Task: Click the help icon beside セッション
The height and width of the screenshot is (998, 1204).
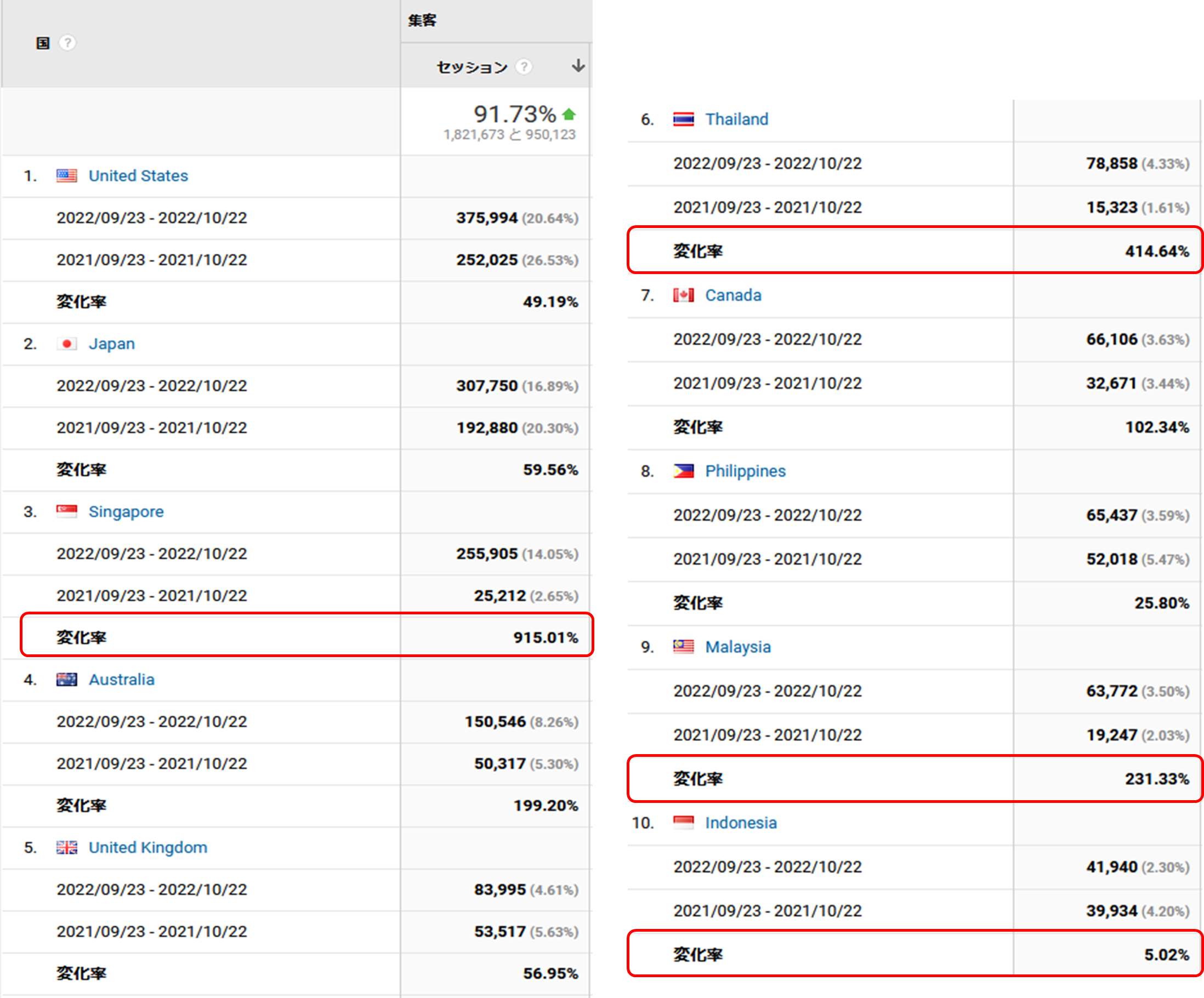Action: tap(524, 67)
